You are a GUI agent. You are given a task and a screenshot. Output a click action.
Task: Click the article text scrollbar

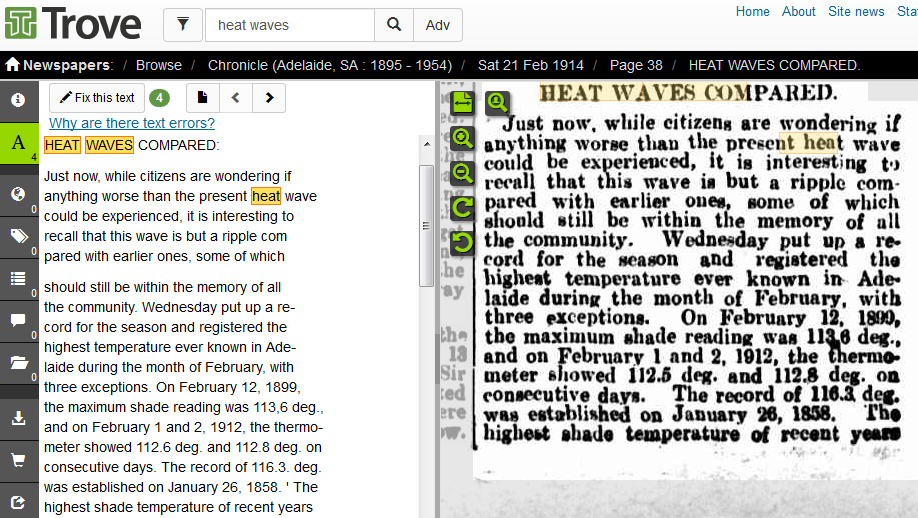(x=426, y=225)
